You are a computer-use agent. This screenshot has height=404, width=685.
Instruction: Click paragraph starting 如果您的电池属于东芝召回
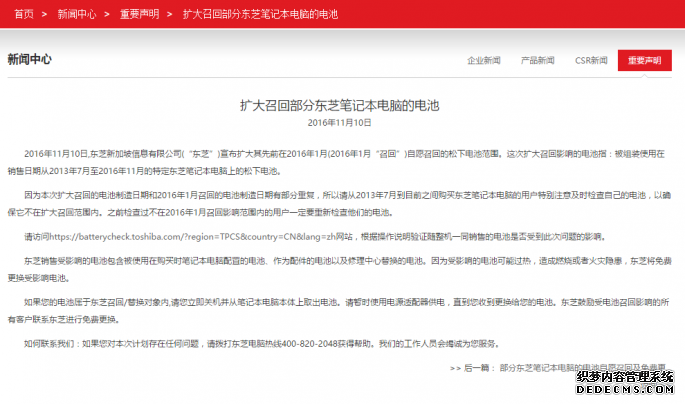[x=339, y=311]
